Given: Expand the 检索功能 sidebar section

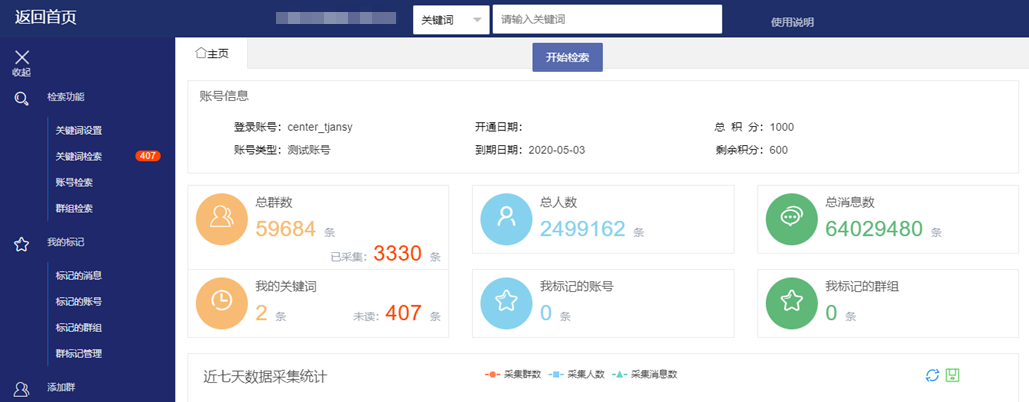Looking at the screenshot, I should pyautogui.click(x=66, y=97).
